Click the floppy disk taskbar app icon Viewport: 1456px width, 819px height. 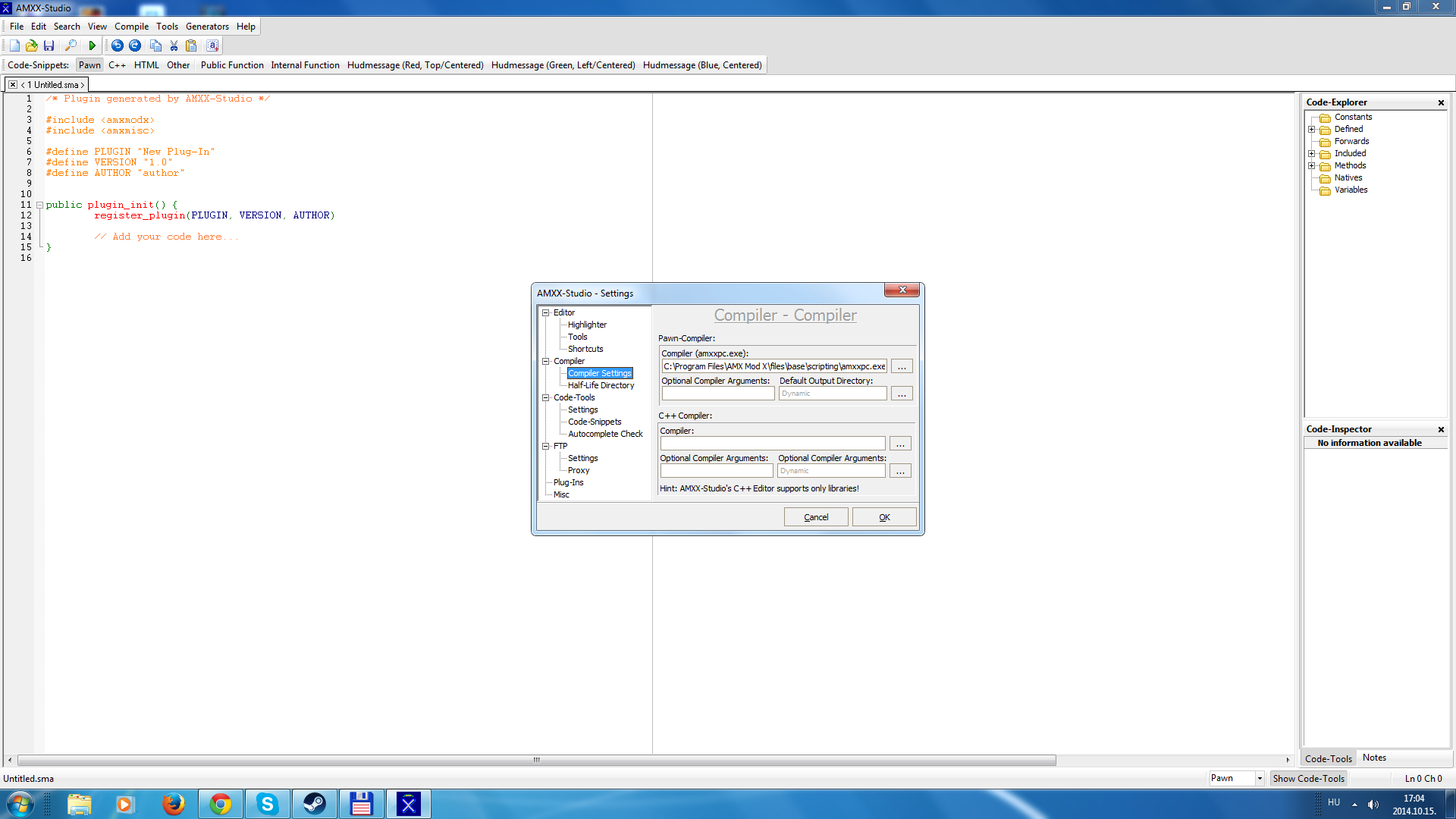361,804
